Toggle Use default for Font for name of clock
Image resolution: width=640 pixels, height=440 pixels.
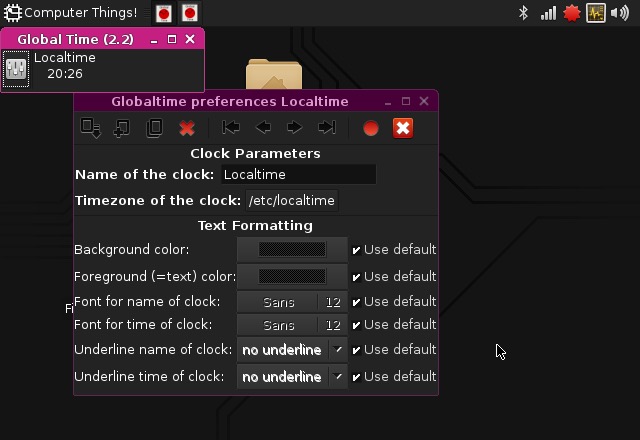357,301
